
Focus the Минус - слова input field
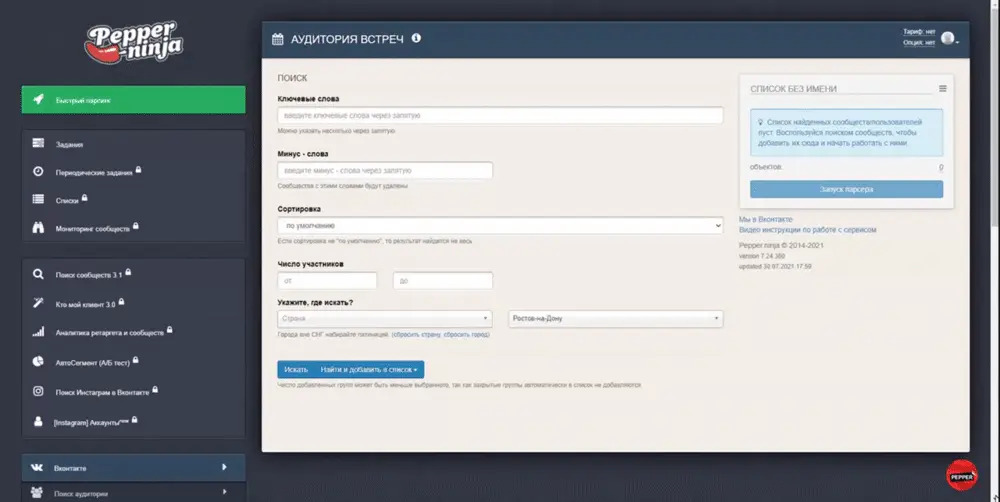pos(385,170)
